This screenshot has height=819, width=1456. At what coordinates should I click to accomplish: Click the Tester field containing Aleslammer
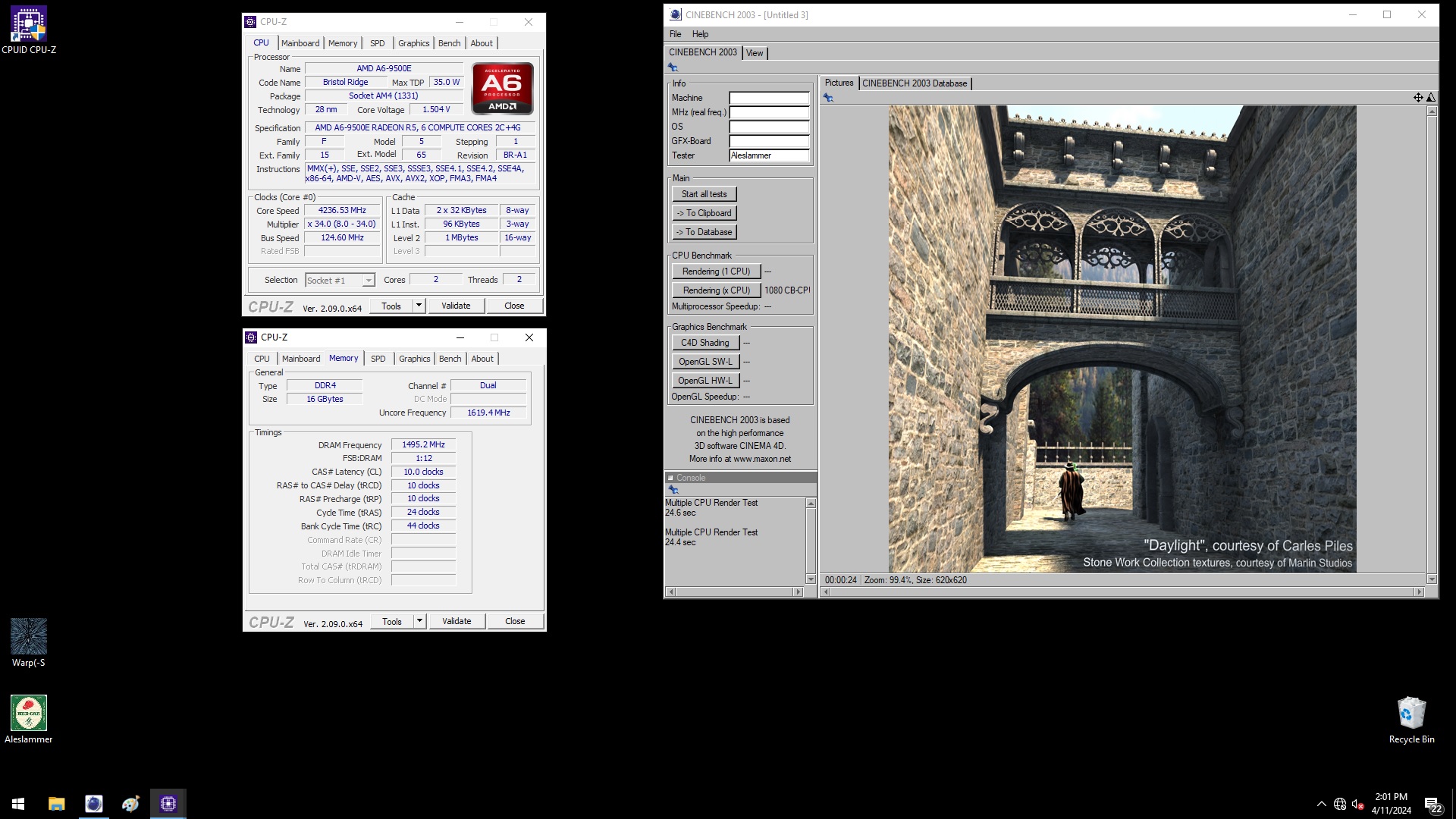tap(769, 155)
